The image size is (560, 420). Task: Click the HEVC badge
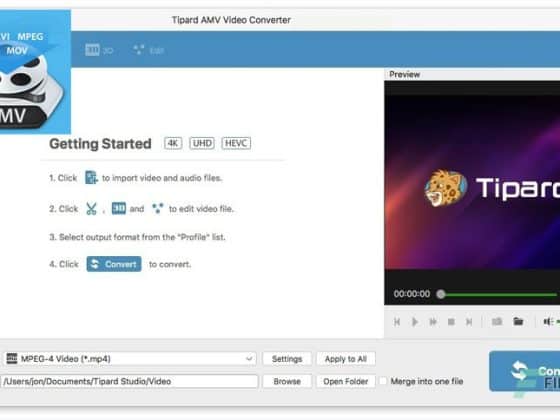pos(236,143)
